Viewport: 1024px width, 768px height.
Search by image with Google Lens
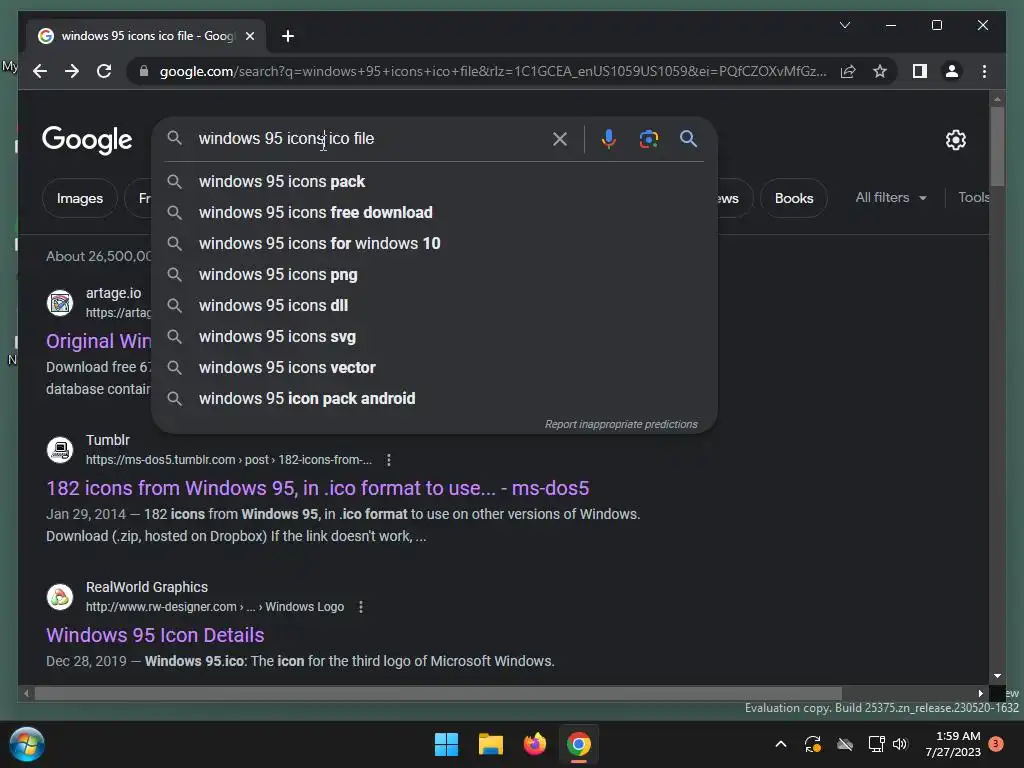[x=648, y=138]
